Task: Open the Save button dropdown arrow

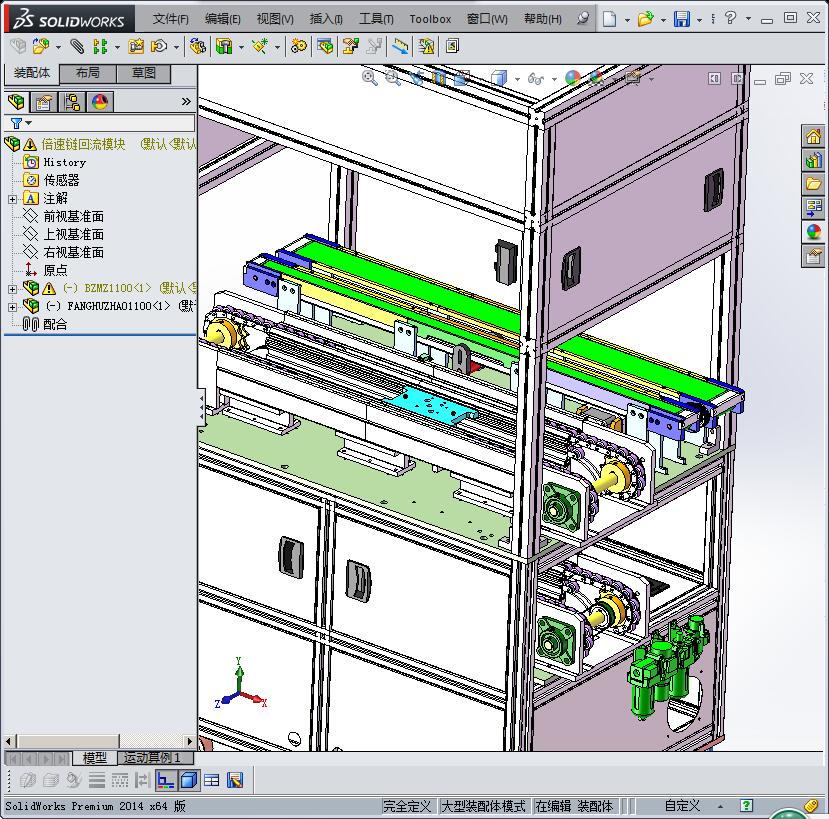Action: [699, 20]
